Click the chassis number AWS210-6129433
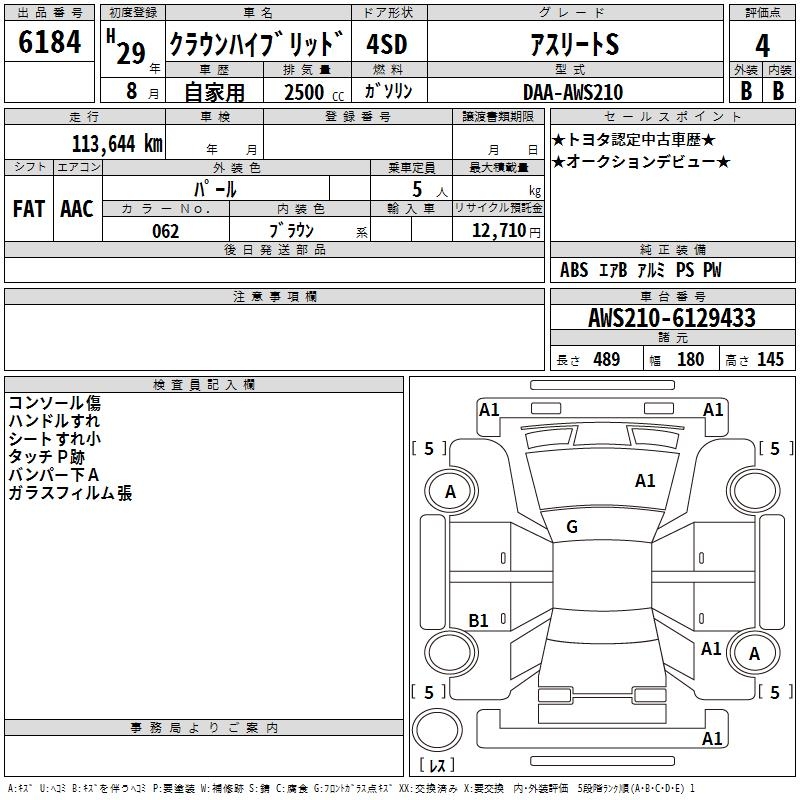 tap(672, 318)
